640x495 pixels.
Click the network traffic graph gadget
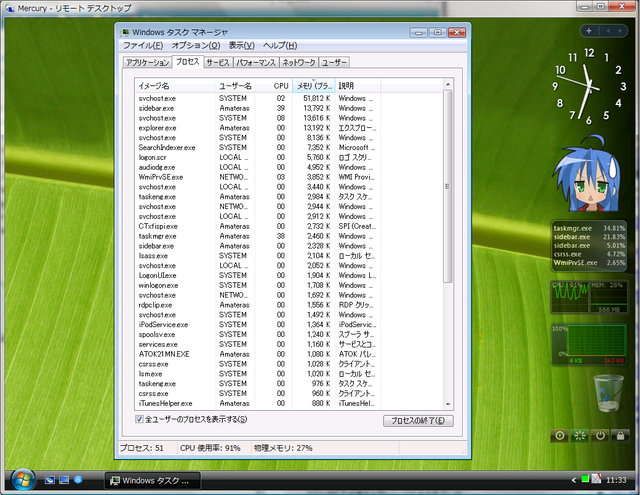point(589,344)
